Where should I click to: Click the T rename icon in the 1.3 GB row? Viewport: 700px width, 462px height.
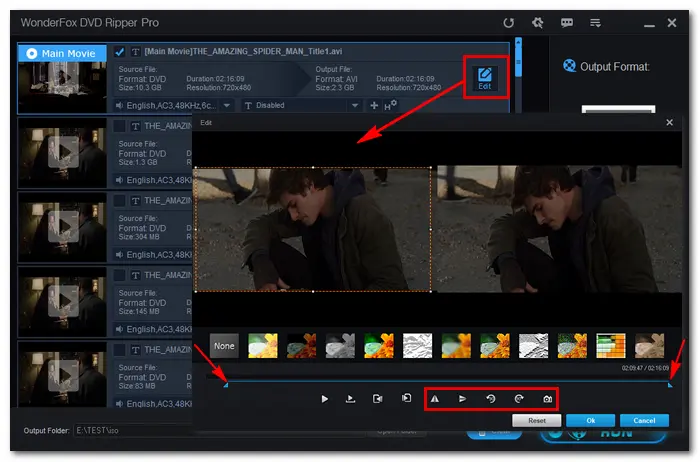click(x=135, y=126)
